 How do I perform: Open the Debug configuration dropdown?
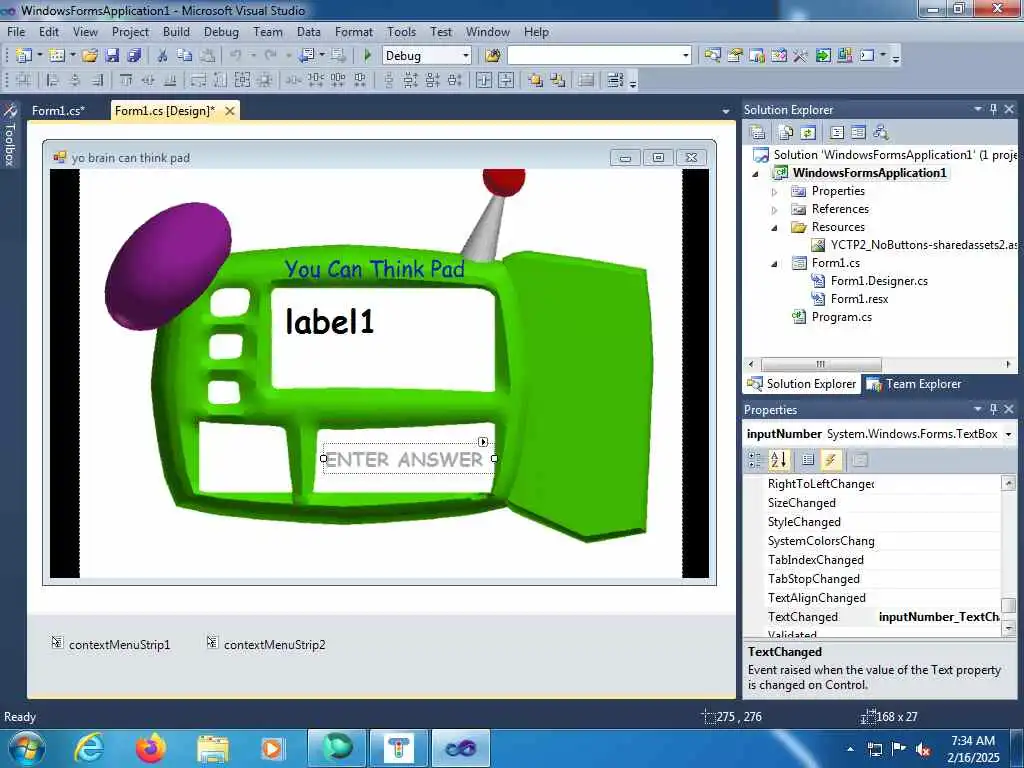click(466, 56)
